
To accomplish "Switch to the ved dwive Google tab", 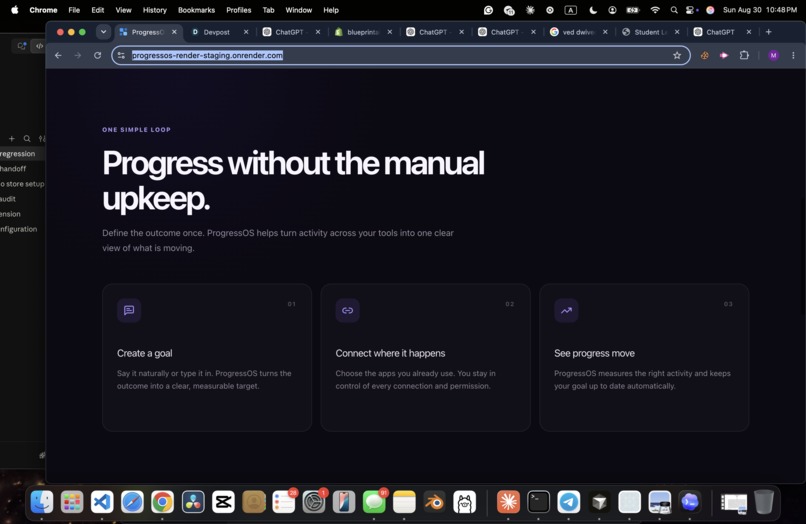I will click(578, 32).
